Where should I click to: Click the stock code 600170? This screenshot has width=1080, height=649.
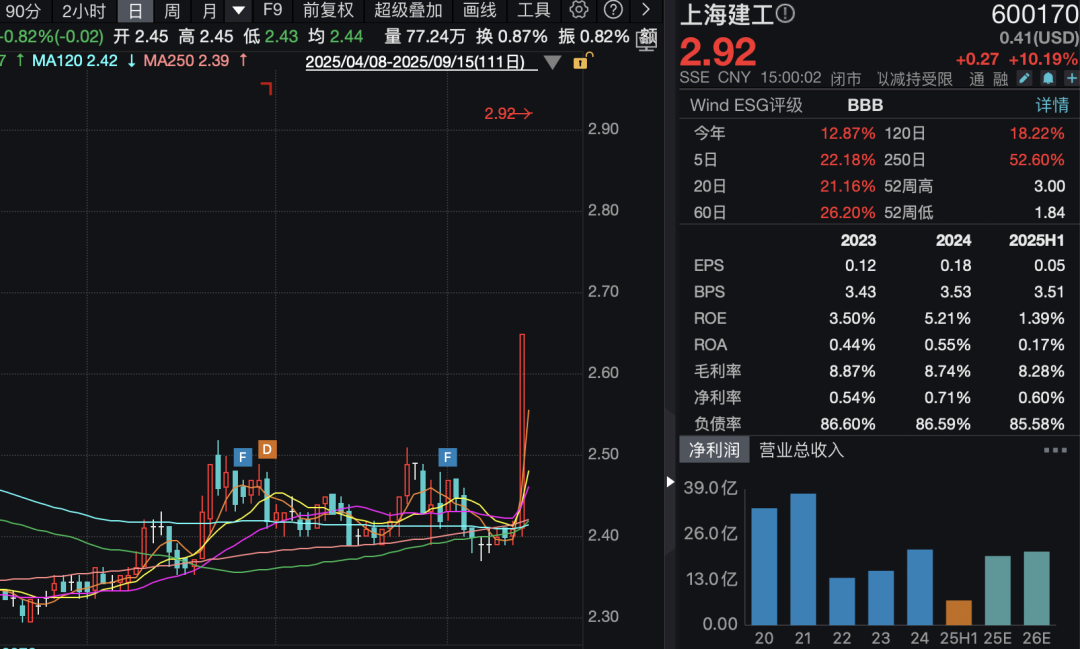pyautogui.click(x=1035, y=14)
